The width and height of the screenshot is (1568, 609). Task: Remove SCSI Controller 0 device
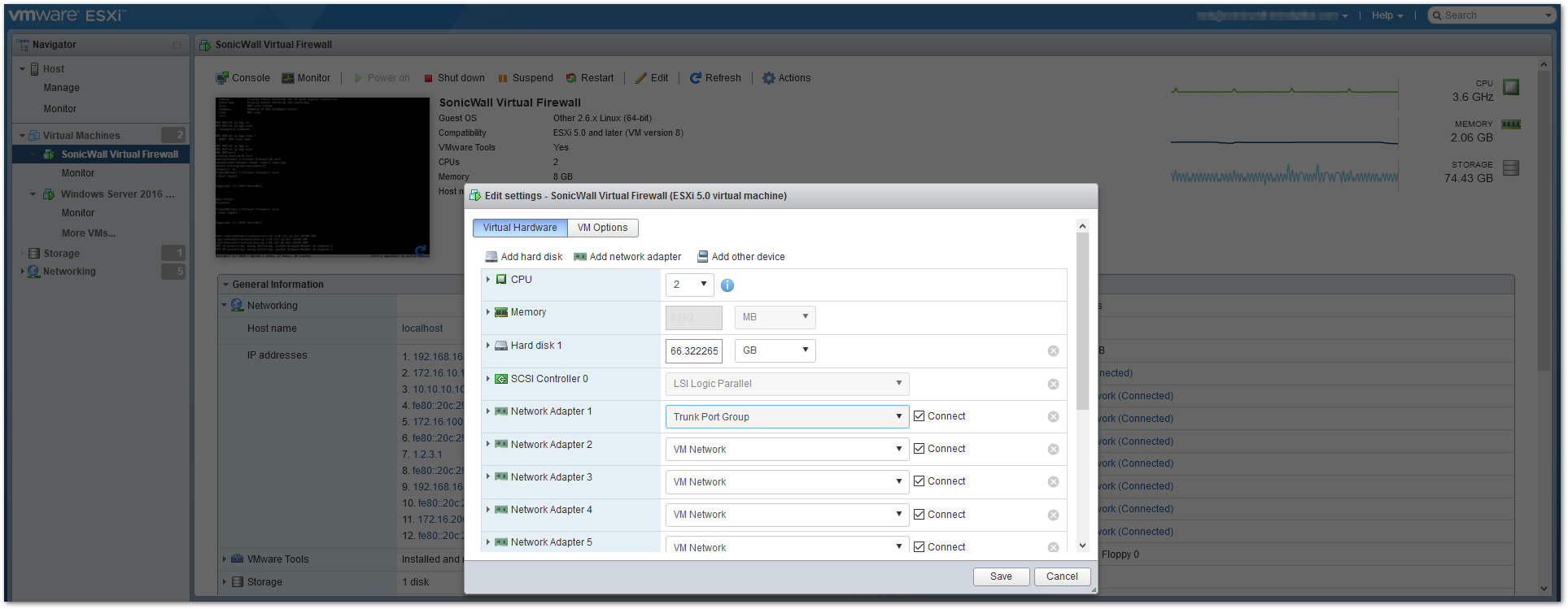click(1053, 384)
